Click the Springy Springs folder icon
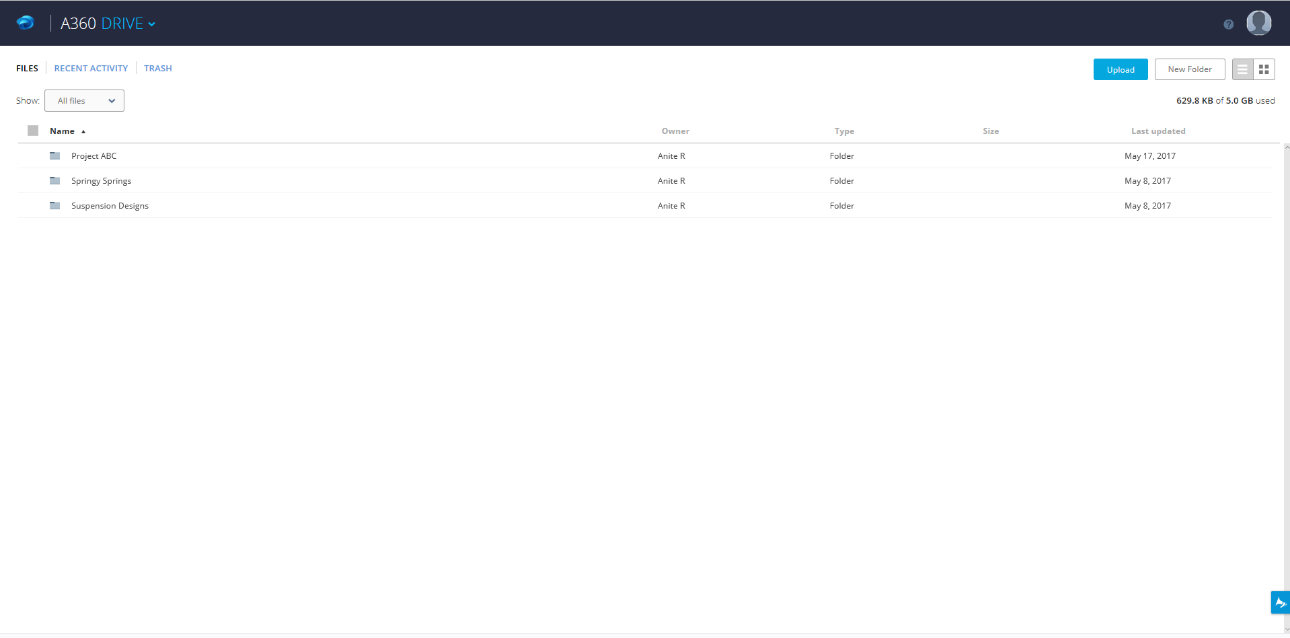 [x=55, y=181]
